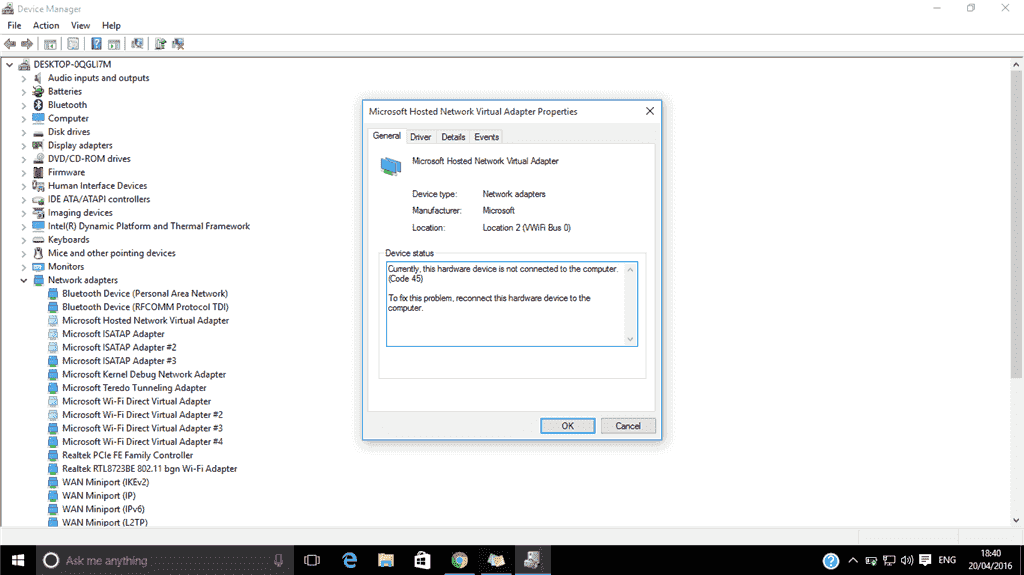Click the Mice and other pointing devices icon
Viewport: 1024px width, 575px height.
point(39,253)
